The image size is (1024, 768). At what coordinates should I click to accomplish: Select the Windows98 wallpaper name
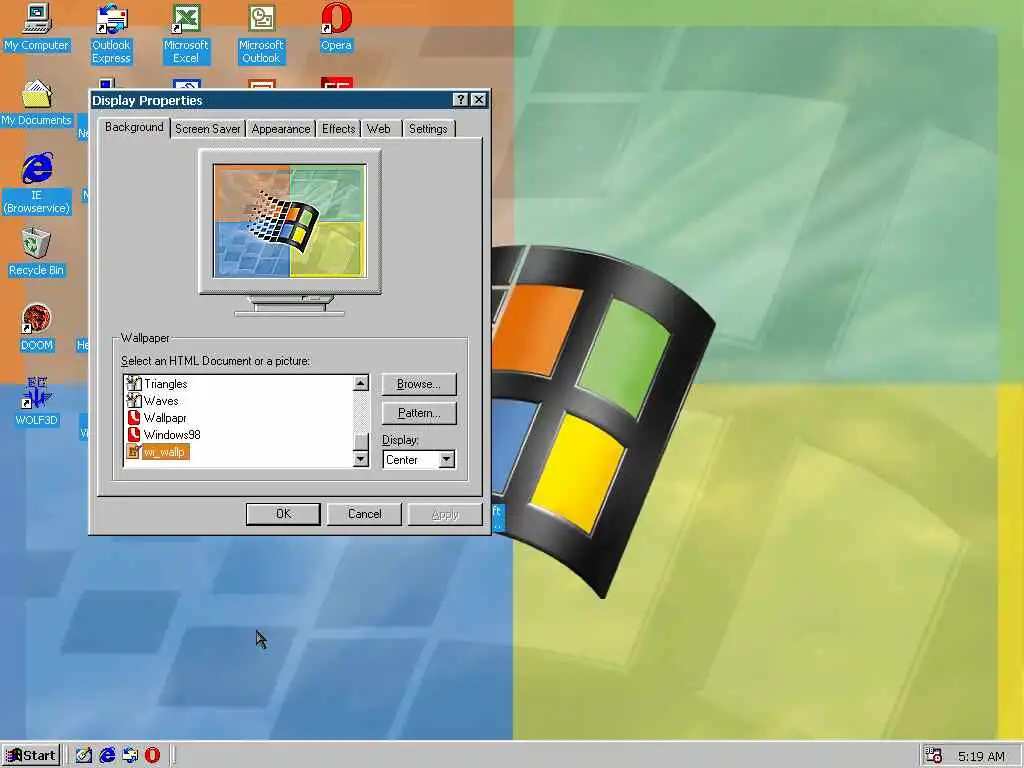tap(172, 435)
